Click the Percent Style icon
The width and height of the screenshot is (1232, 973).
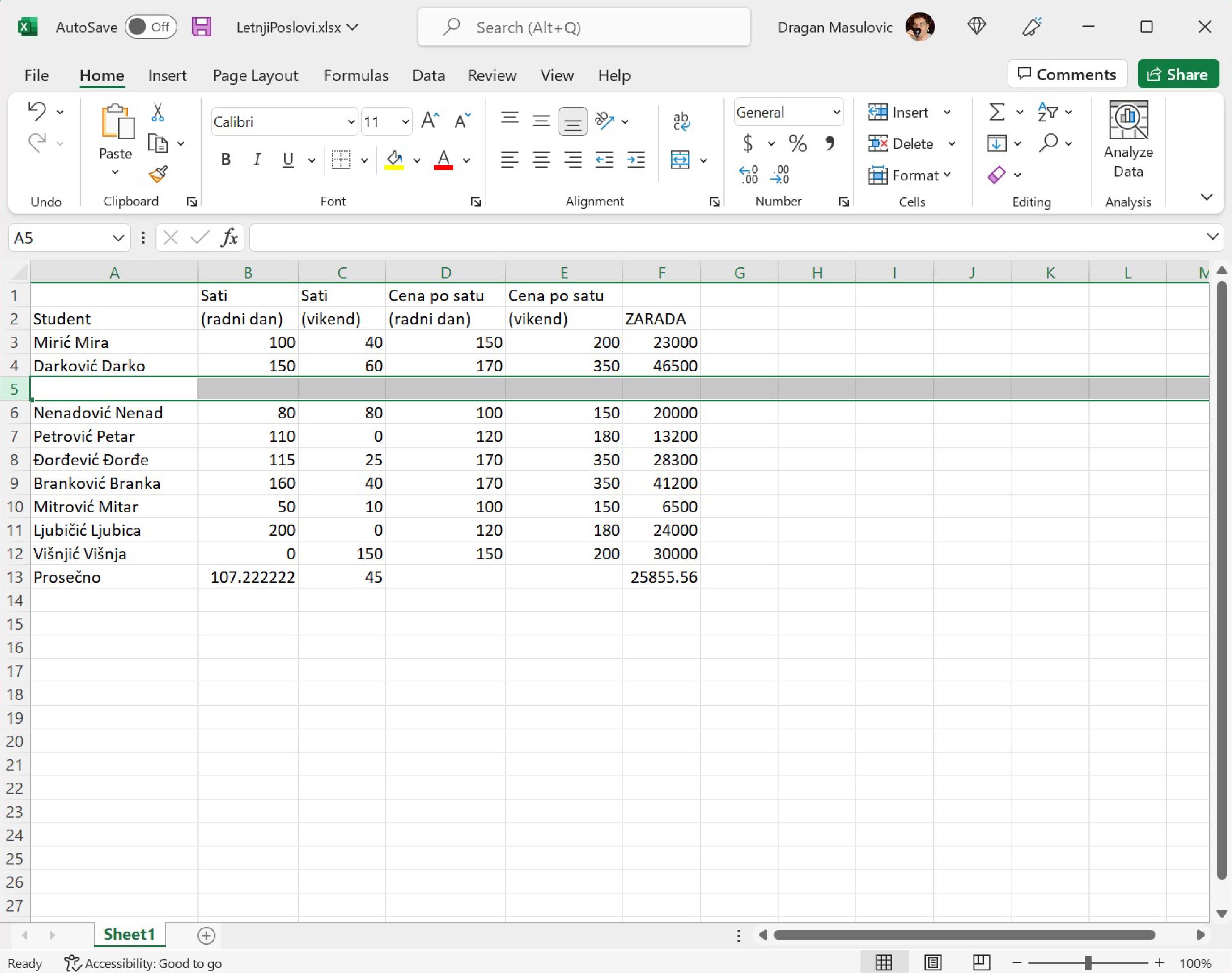coord(797,144)
